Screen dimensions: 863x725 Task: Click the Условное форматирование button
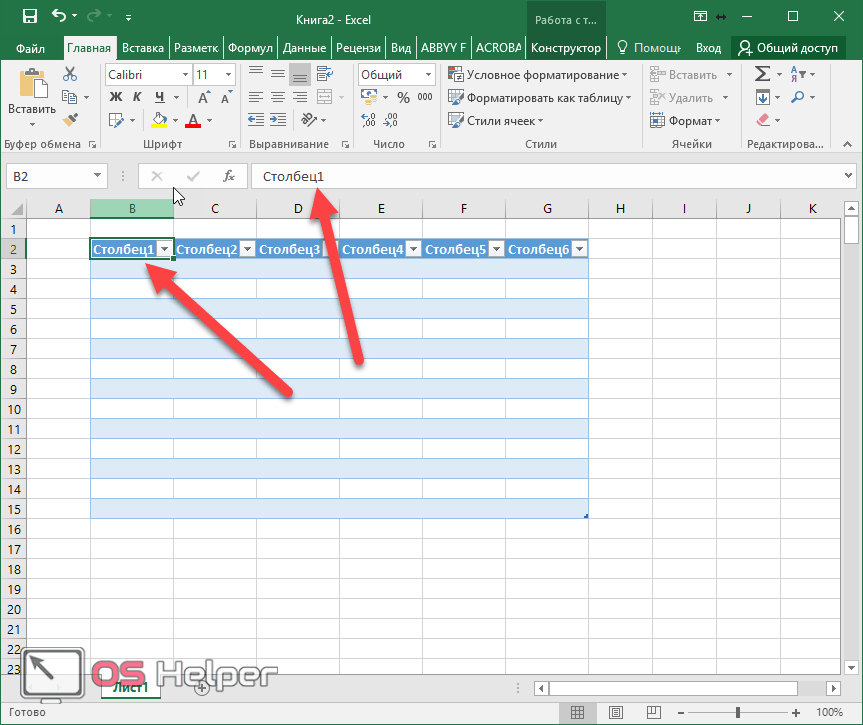[x=538, y=75]
